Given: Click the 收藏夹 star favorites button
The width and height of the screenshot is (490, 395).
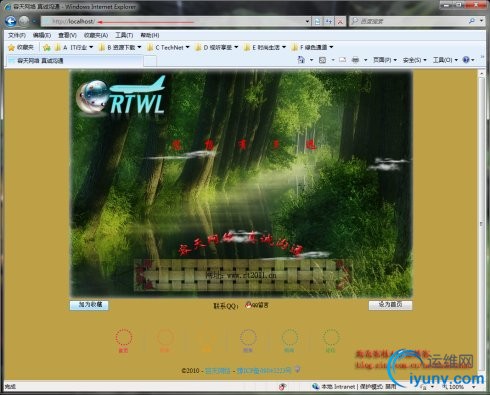Looking at the screenshot, I should tap(21, 48).
